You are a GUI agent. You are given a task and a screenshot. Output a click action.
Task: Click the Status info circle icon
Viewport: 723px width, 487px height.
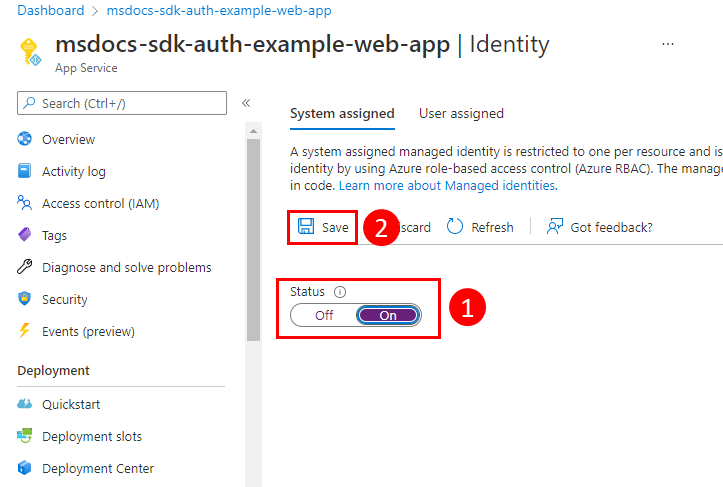pos(339,292)
